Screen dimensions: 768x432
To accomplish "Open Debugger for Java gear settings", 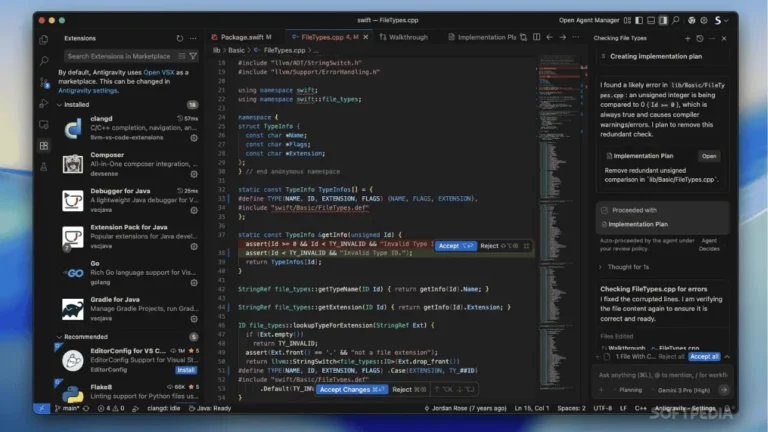I will coord(194,210).
